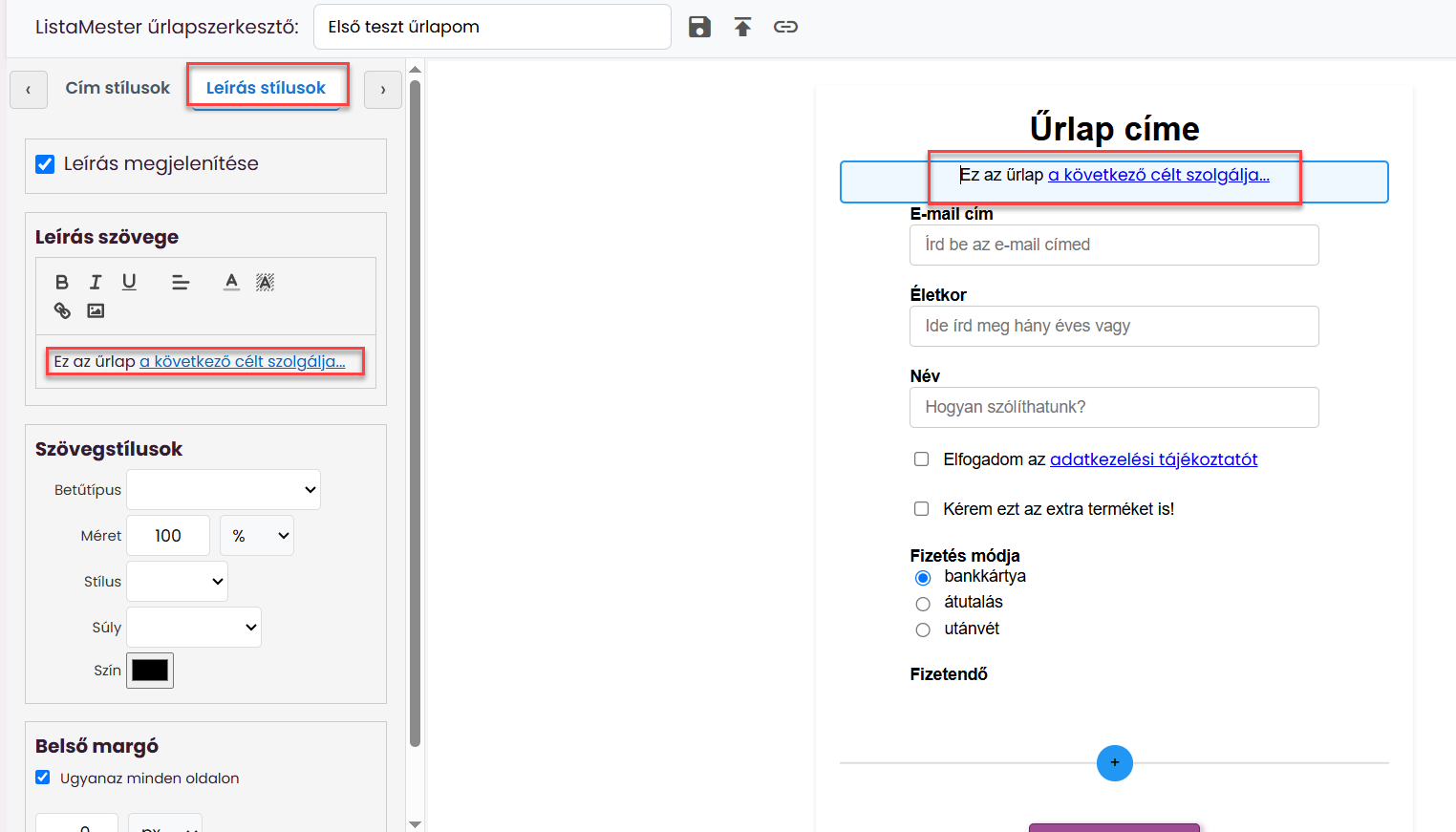
Task: Open the Méret unit percent dropdown
Action: pos(257,536)
